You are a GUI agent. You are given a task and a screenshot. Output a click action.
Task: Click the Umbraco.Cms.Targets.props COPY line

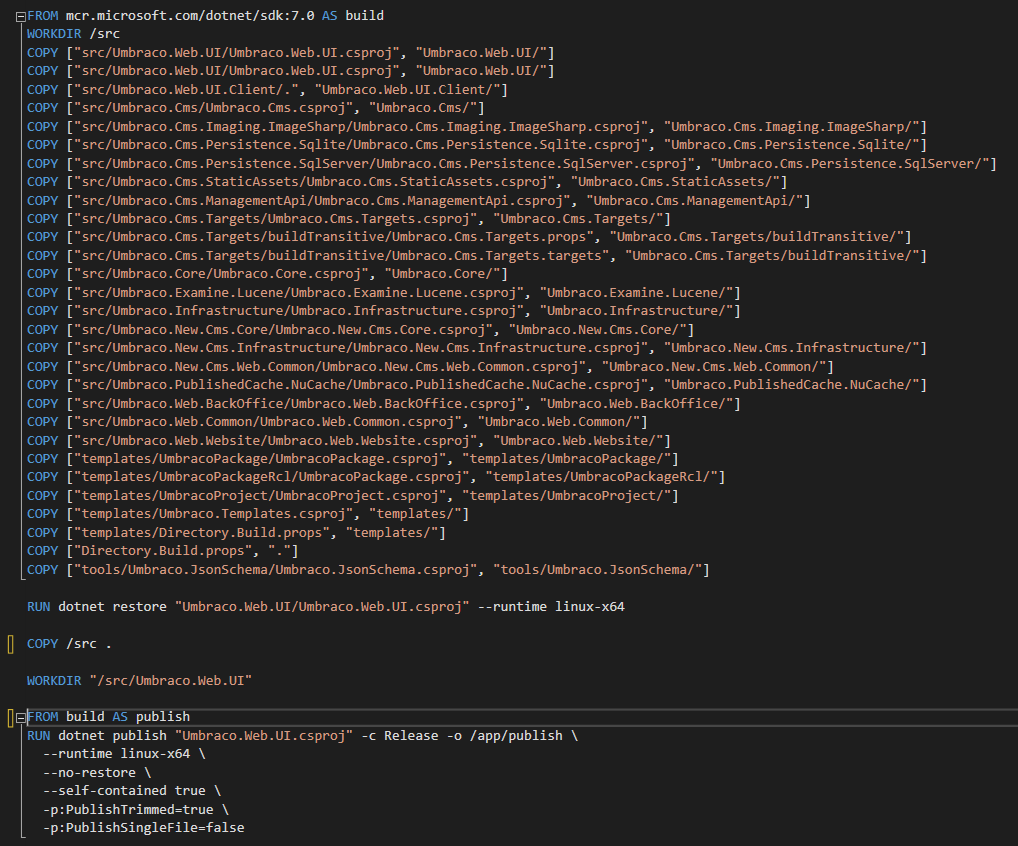tap(469, 237)
